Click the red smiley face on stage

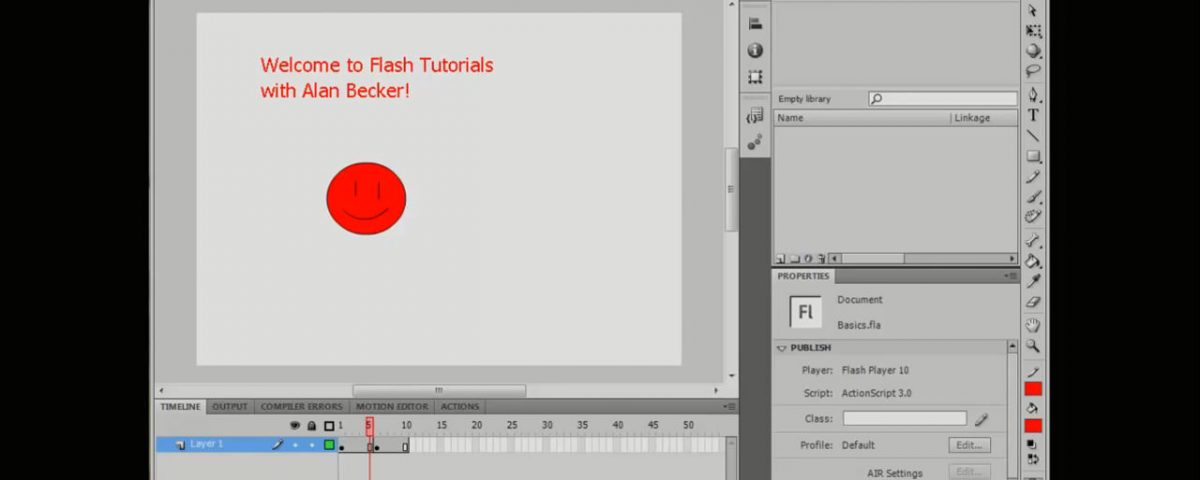[x=366, y=198]
